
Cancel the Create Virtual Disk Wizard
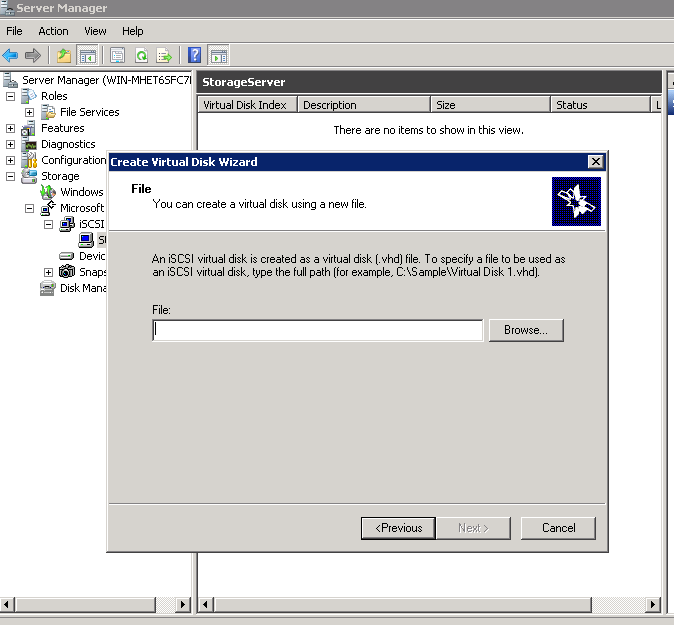pyautogui.click(x=558, y=528)
